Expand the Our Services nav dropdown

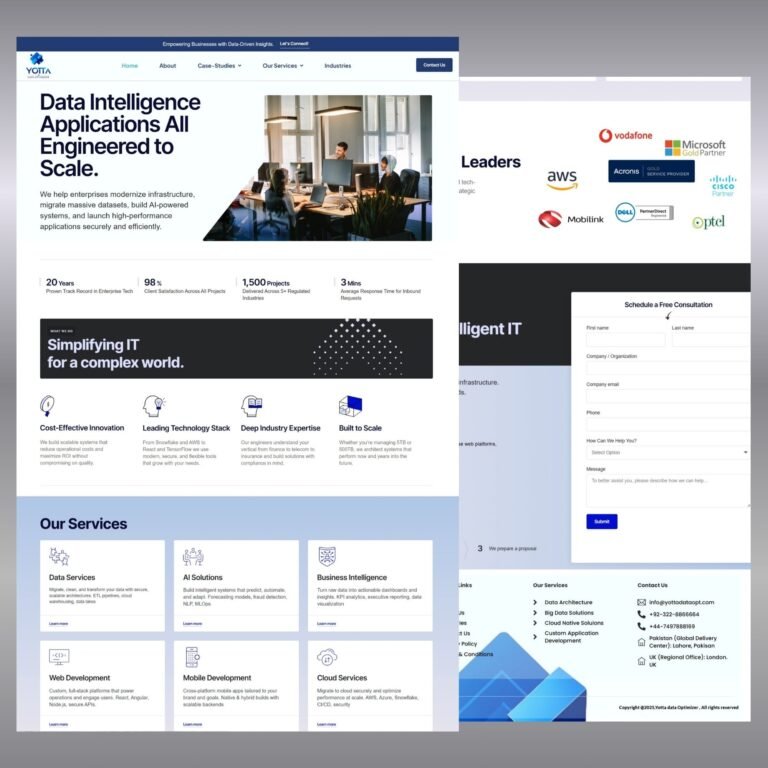pyautogui.click(x=282, y=66)
